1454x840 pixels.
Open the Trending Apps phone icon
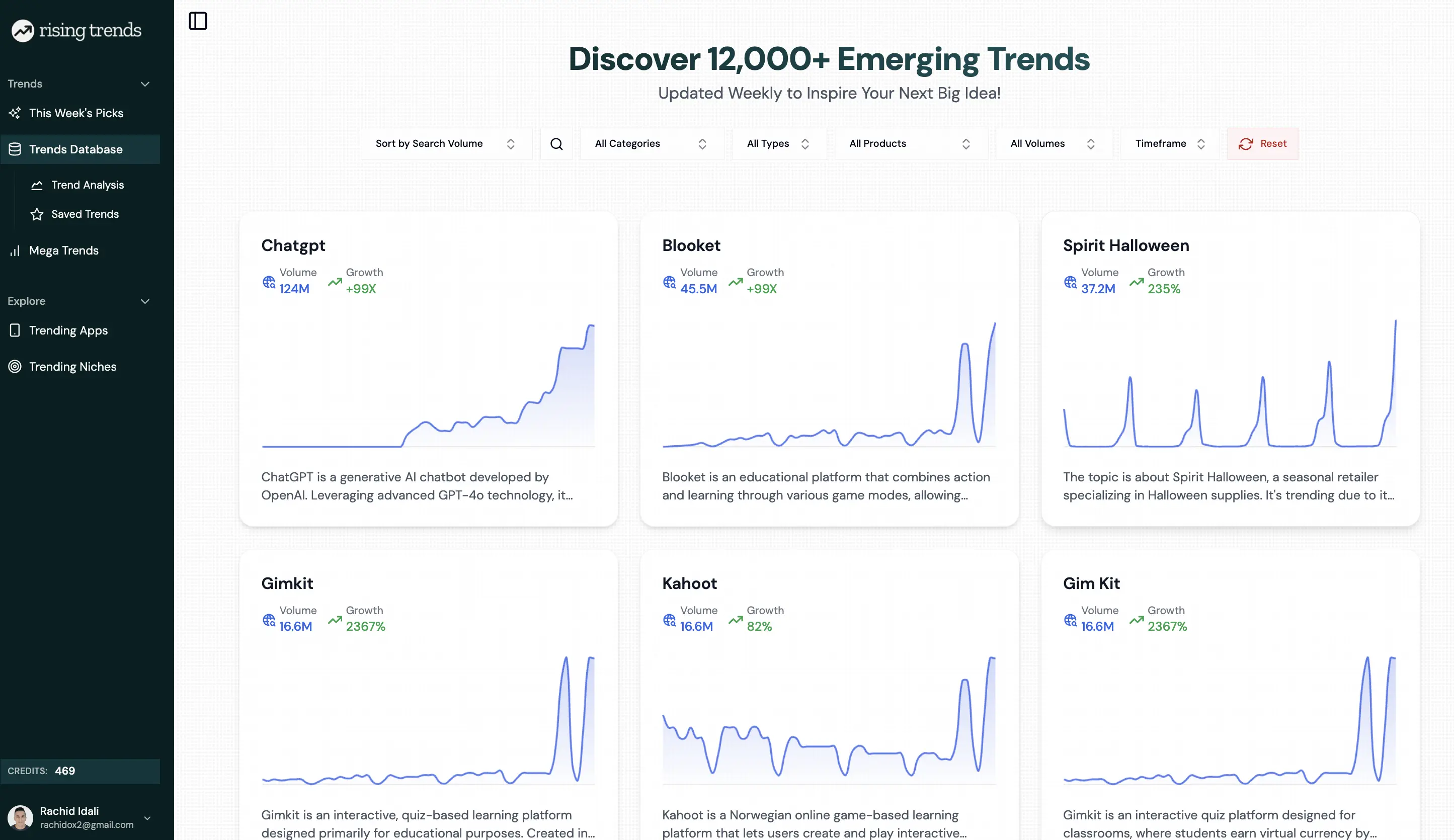tap(15, 330)
